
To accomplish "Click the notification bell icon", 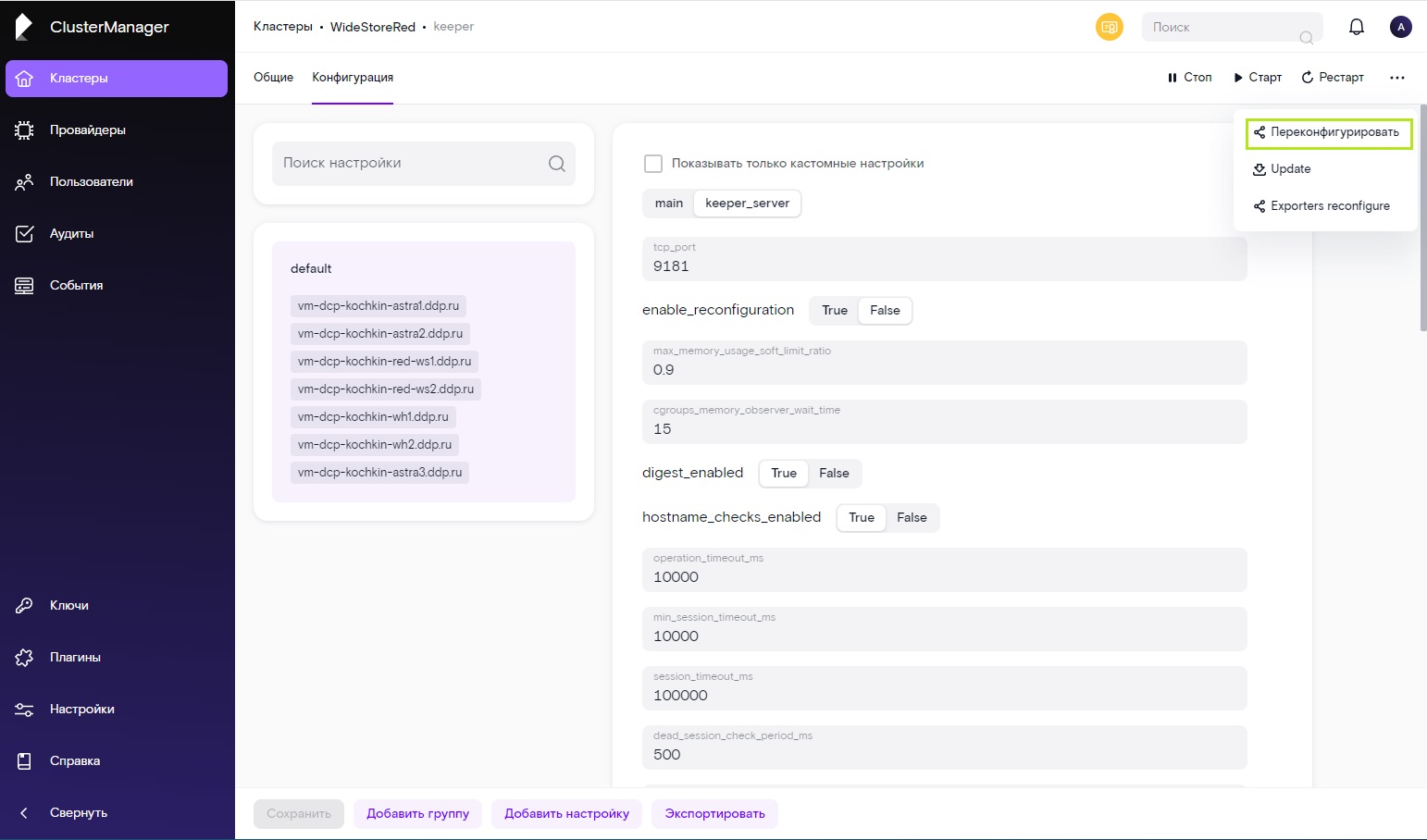I will click(x=1356, y=27).
